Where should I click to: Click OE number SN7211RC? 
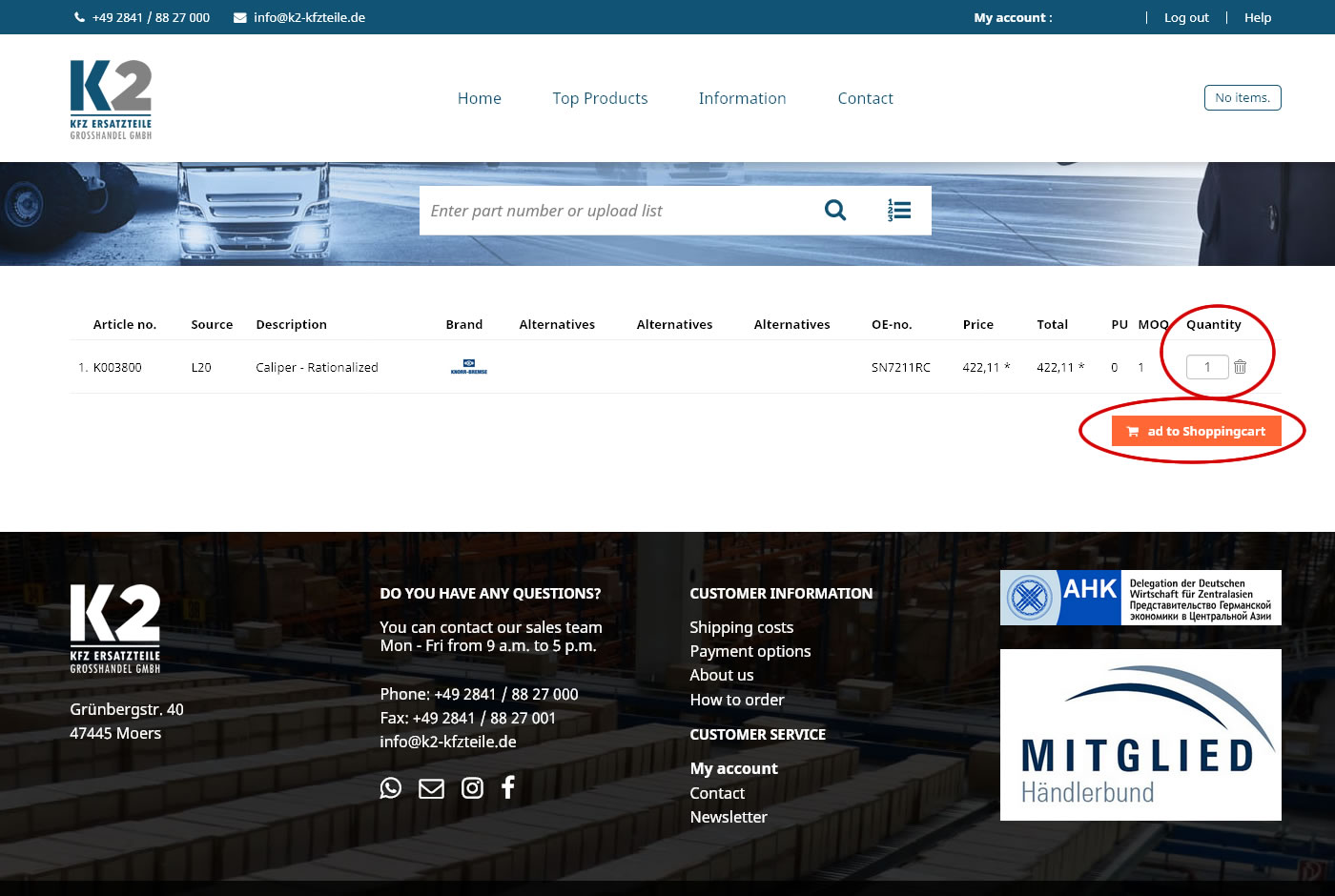pyautogui.click(x=901, y=367)
